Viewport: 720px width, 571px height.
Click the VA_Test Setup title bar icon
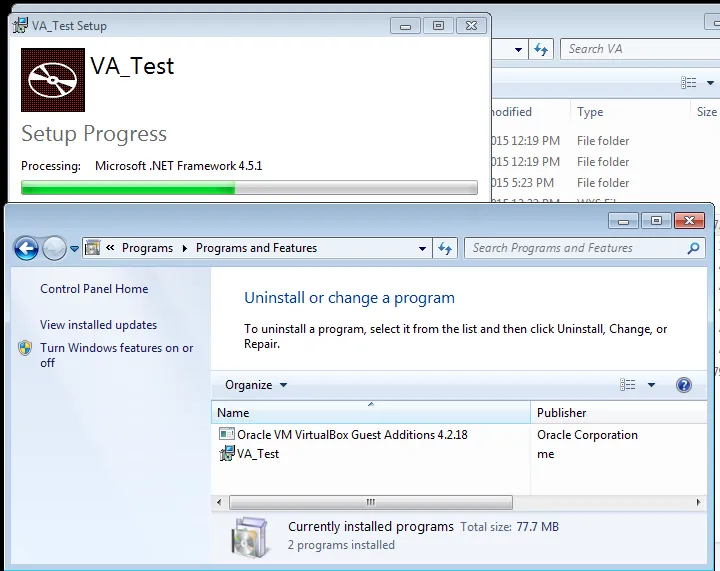point(20,26)
